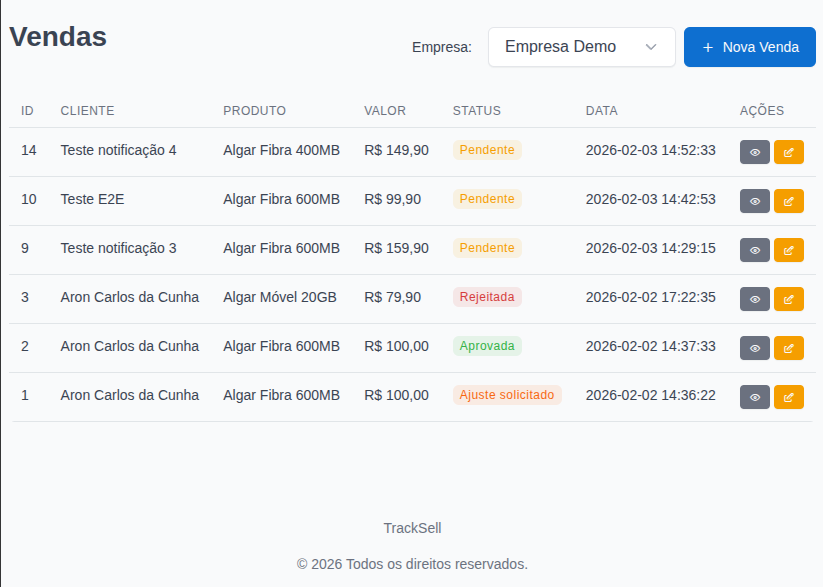Click the Nova Venda button

[750, 47]
